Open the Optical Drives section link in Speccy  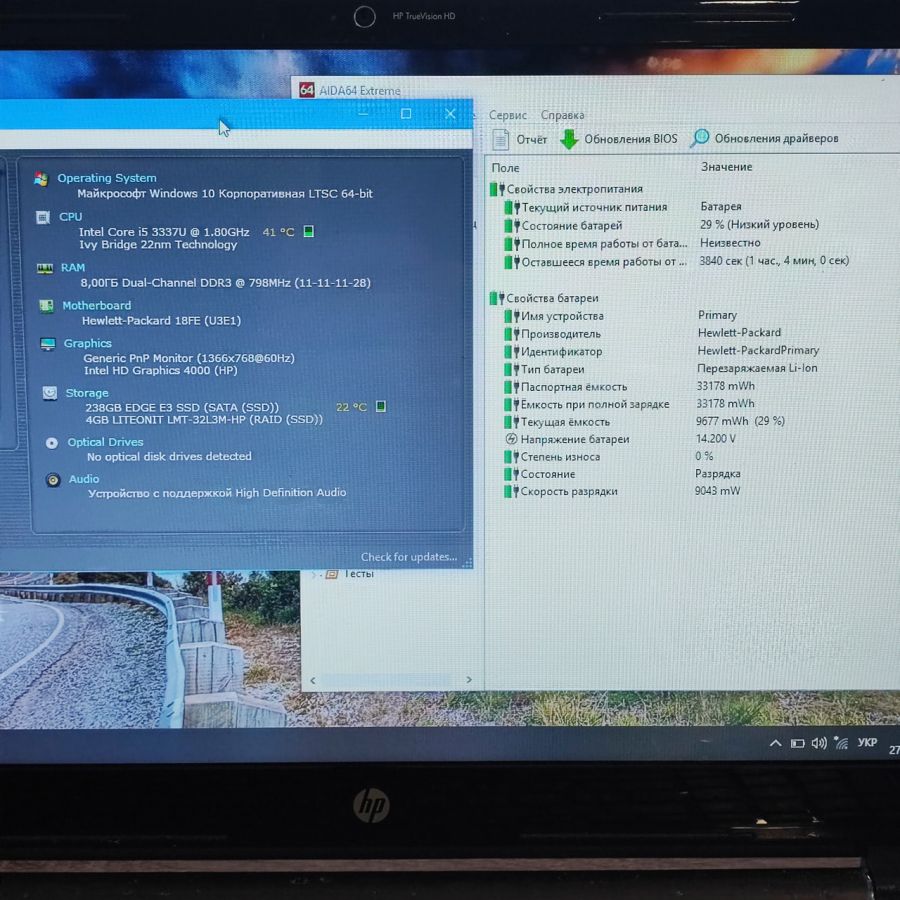pyautogui.click(x=106, y=442)
